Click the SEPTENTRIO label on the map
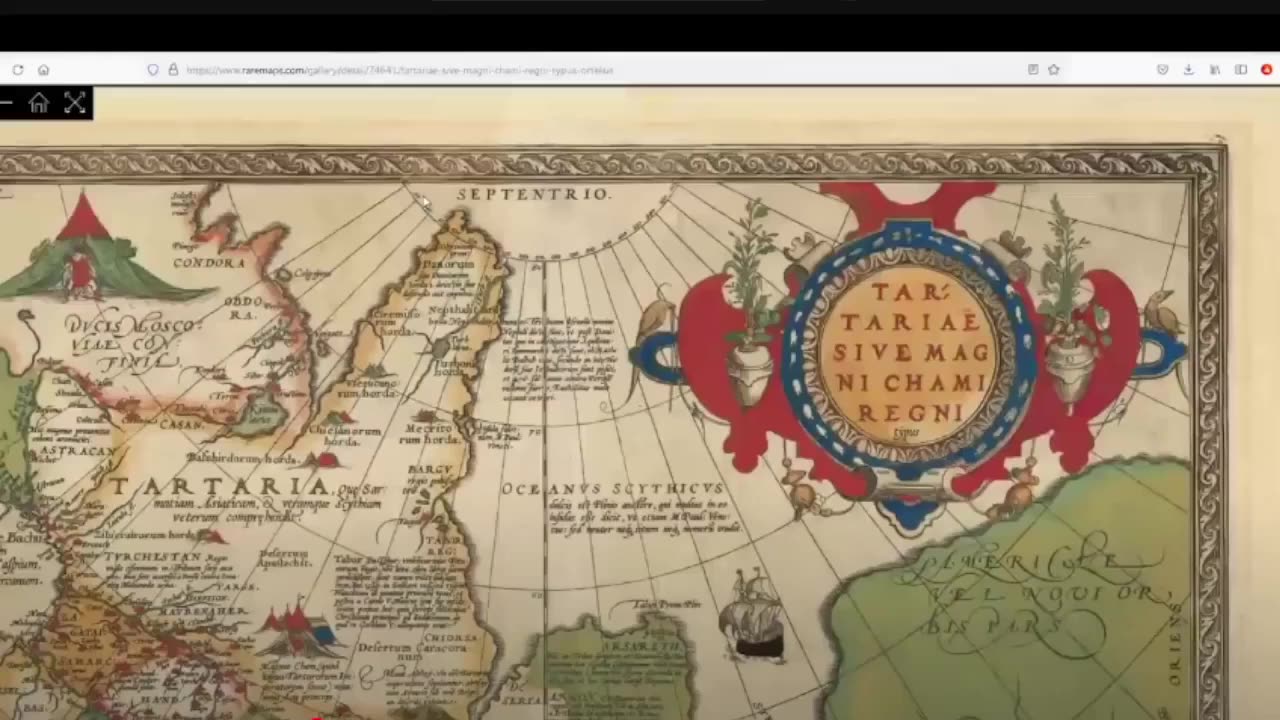 [533, 194]
